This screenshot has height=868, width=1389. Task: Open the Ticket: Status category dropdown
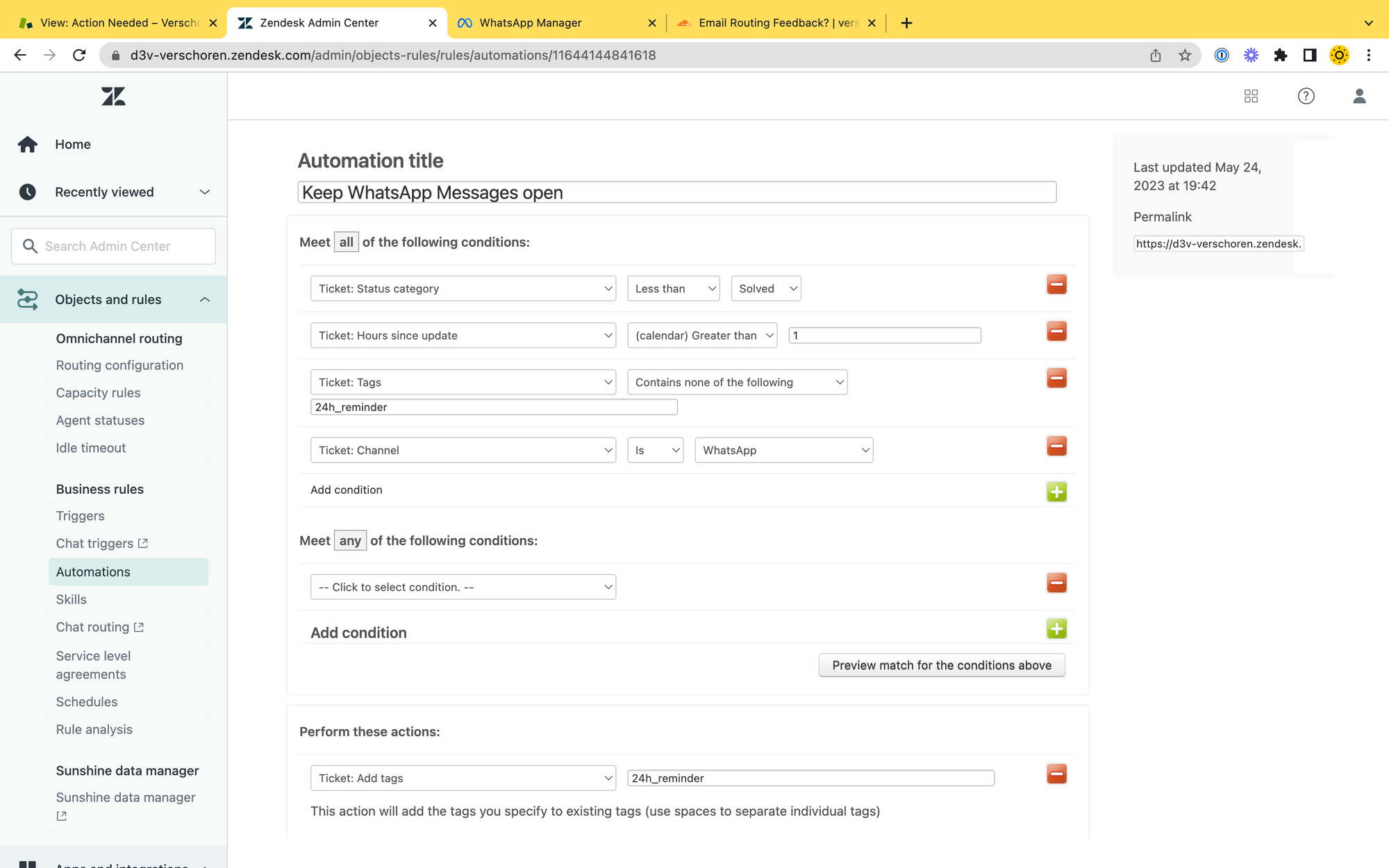[463, 289]
